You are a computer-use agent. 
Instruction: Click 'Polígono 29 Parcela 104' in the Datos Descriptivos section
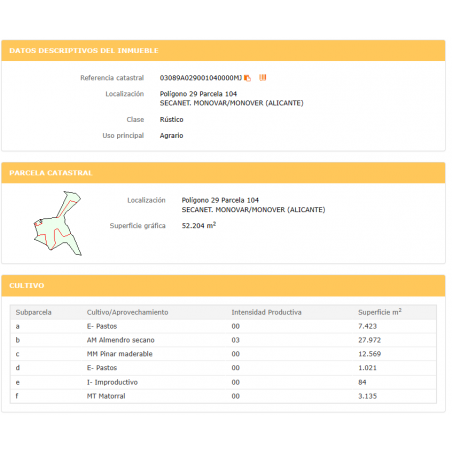(x=198, y=94)
